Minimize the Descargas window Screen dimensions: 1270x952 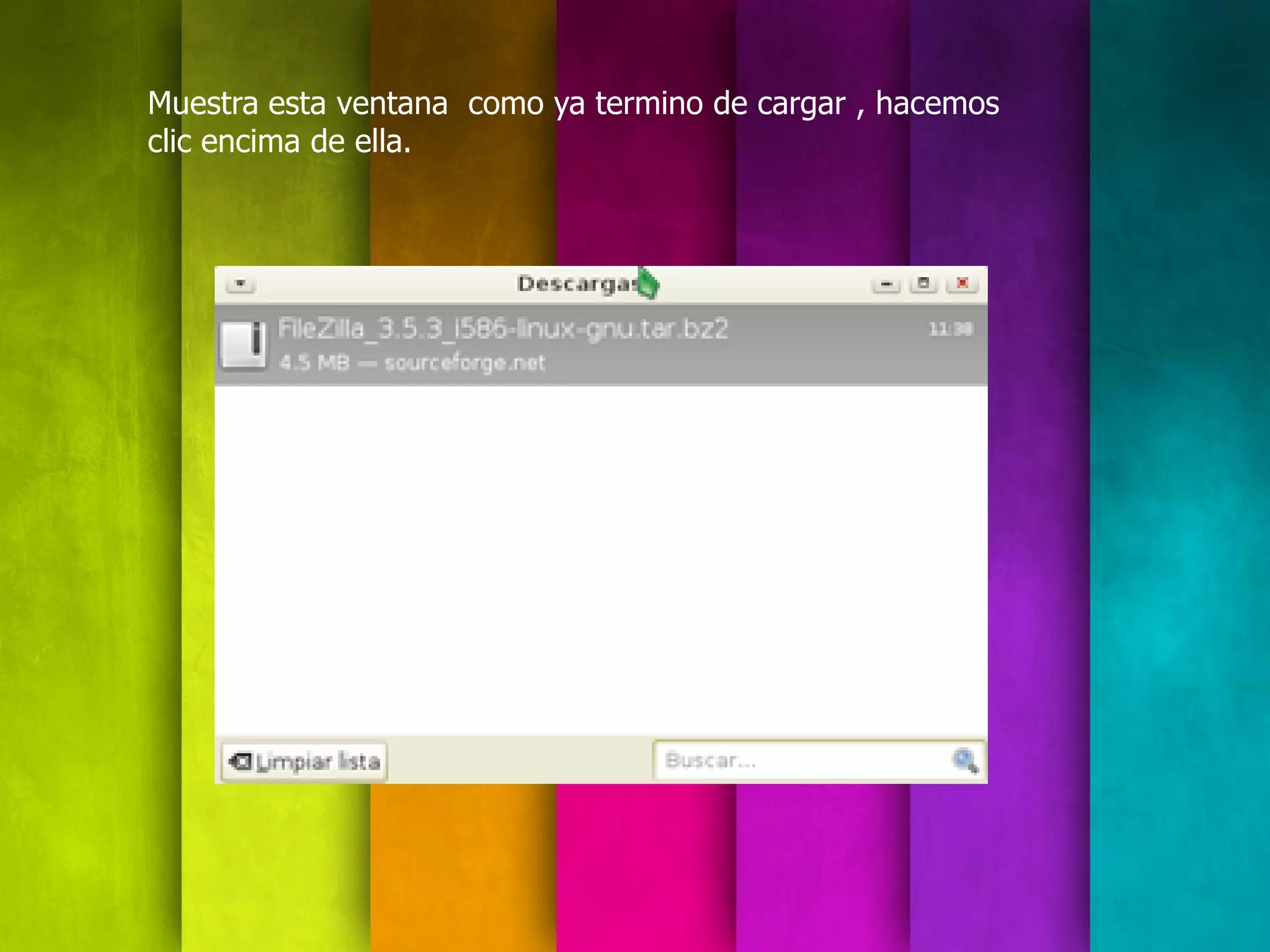(886, 284)
